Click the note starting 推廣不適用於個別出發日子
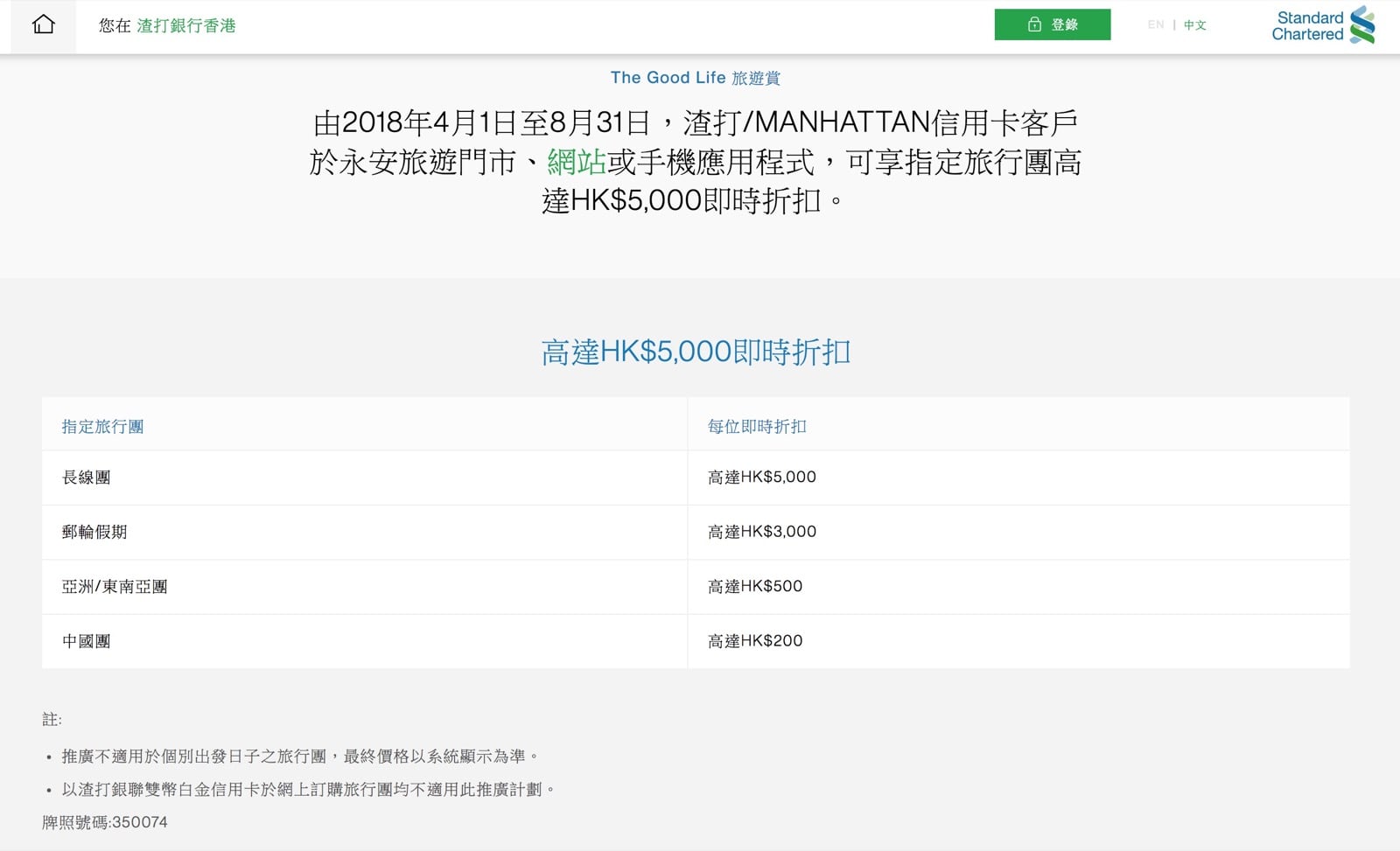 [301, 756]
